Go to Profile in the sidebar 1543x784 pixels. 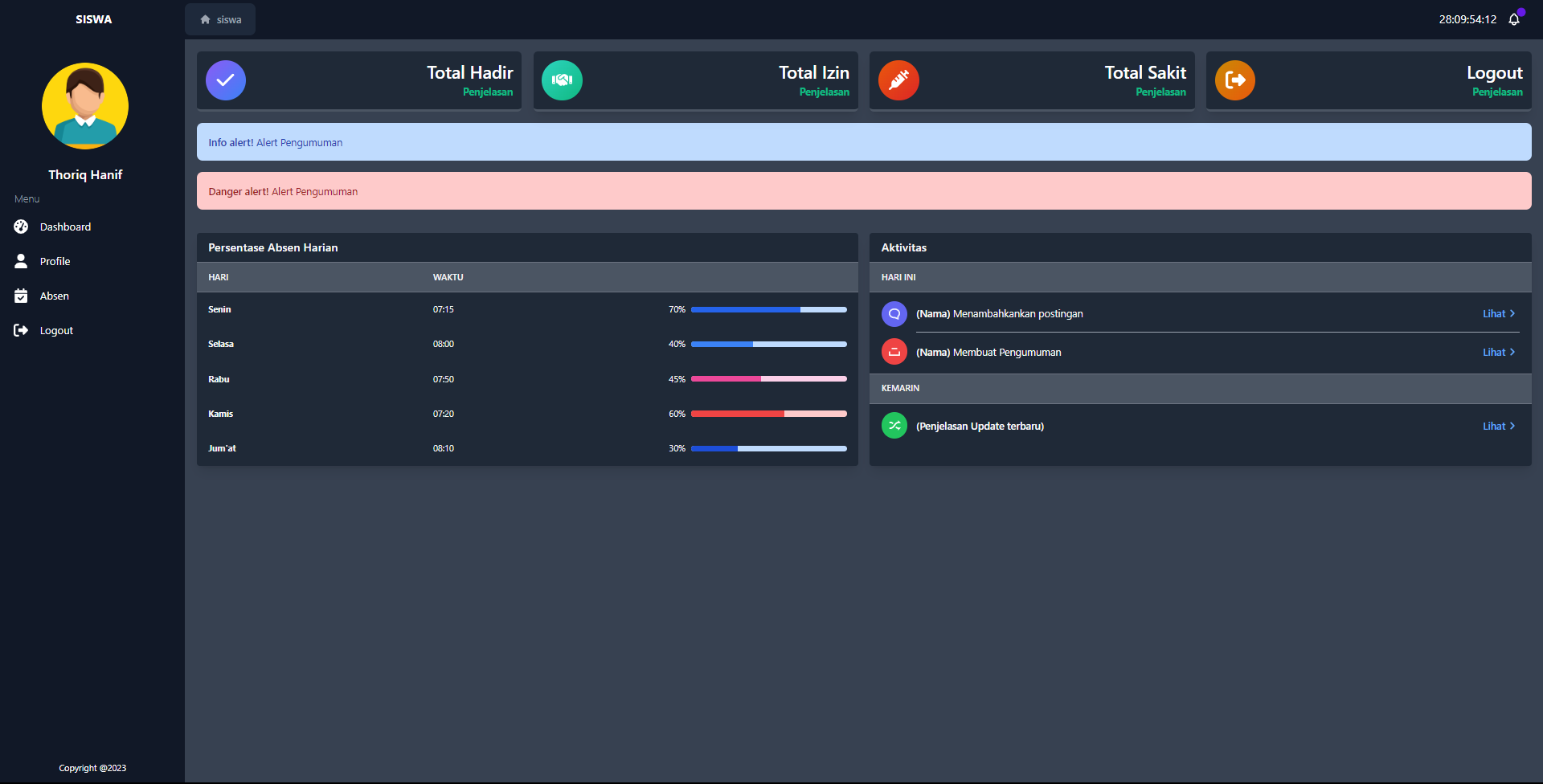click(x=55, y=262)
